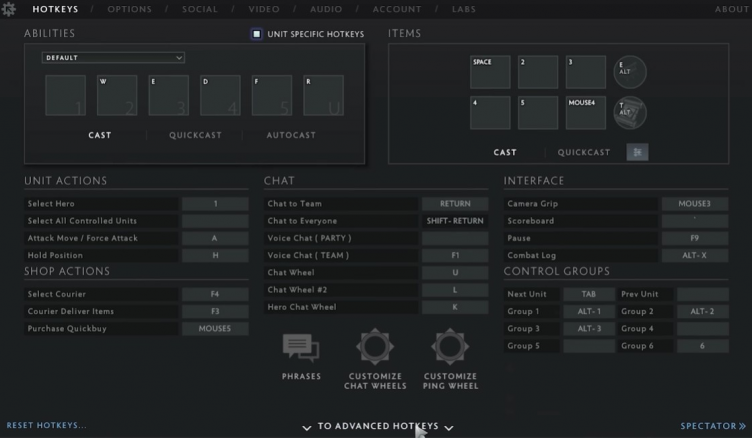Viewport: 752px width, 438px height.
Task: Open Customize Ping Wheel icon
Action: coord(449,347)
